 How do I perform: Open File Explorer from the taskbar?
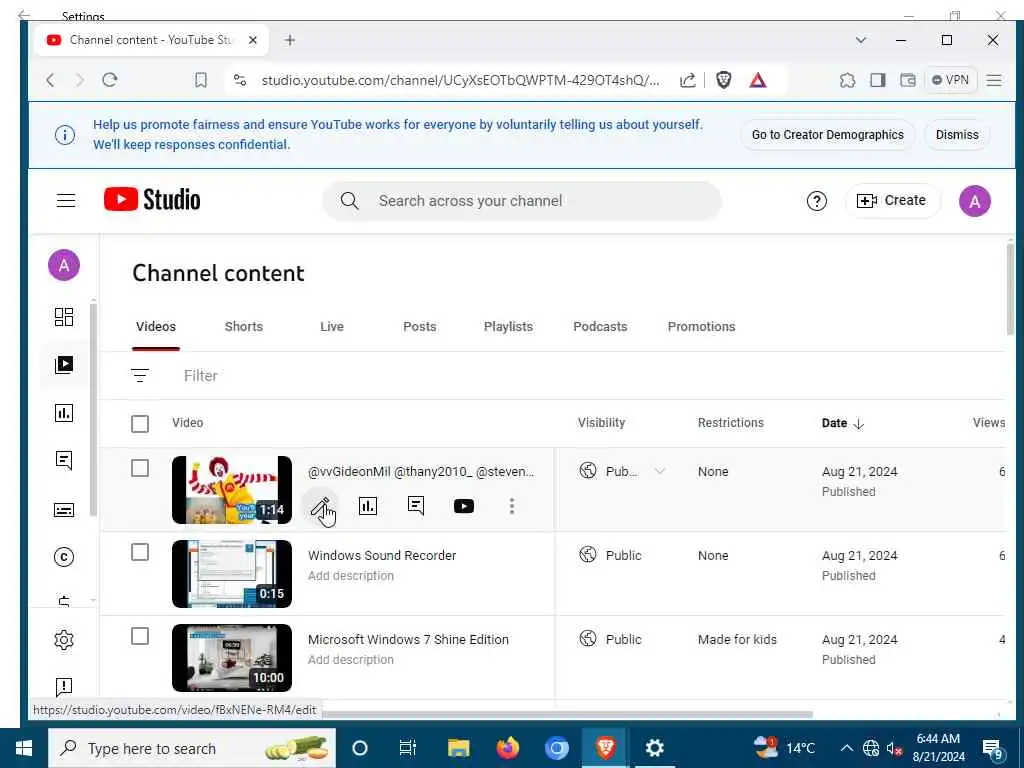[x=458, y=748]
